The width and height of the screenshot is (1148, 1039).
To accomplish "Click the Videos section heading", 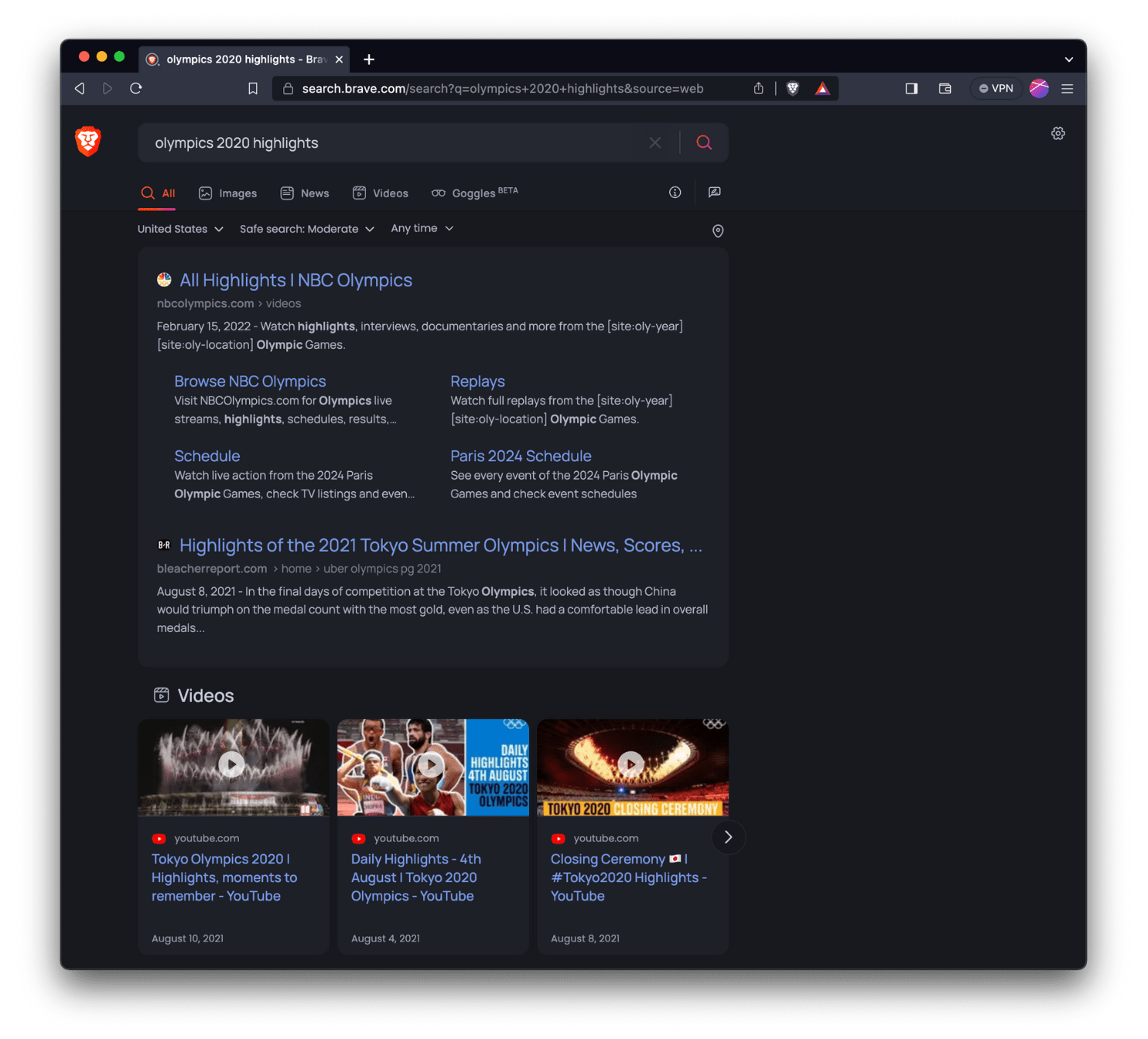I will pyautogui.click(x=206, y=696).
